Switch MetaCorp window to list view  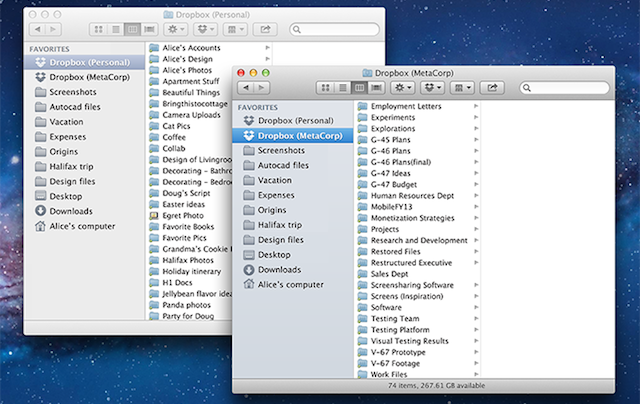pyautogui.click(x=342, y=88)
